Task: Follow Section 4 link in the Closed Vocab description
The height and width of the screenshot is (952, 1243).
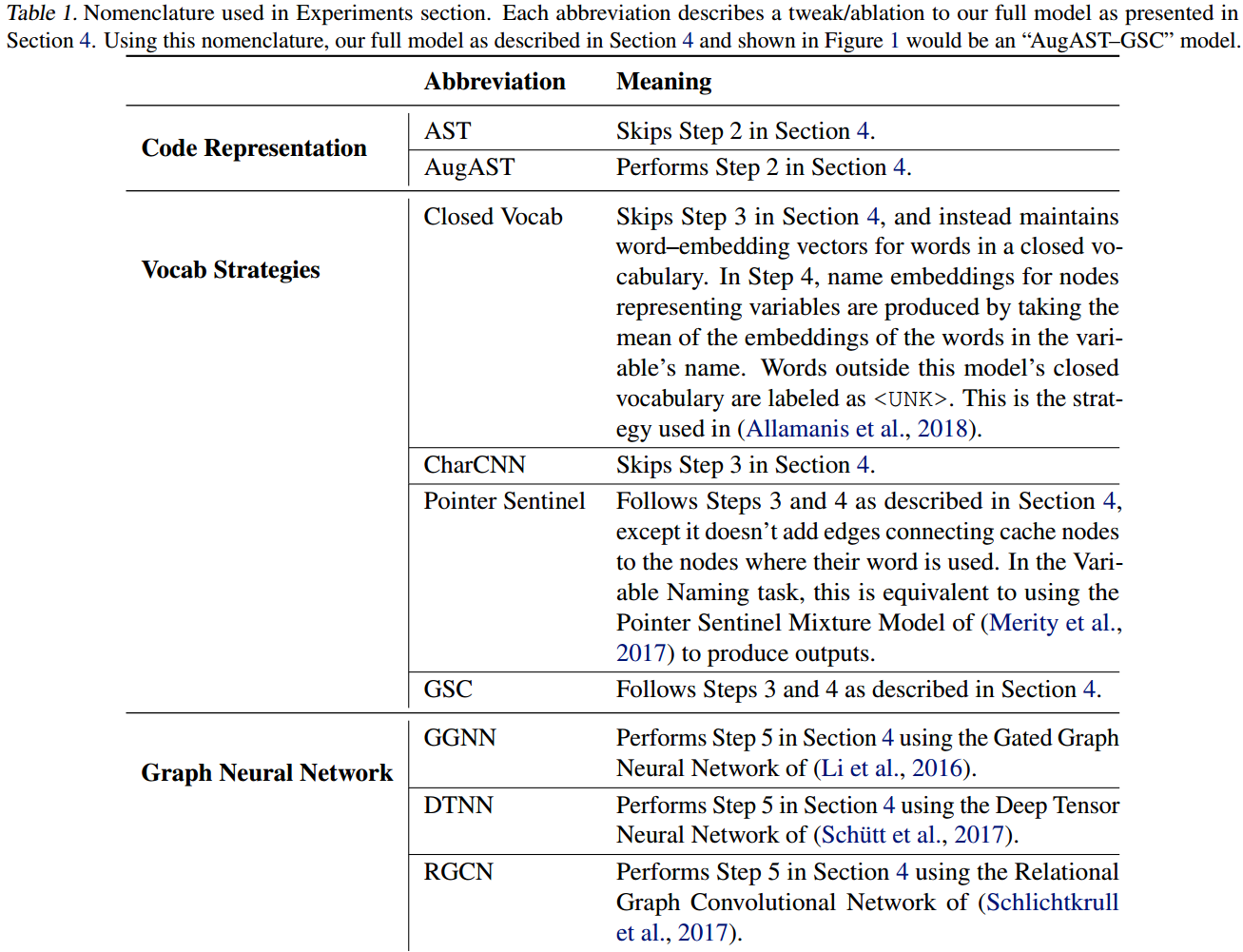Action: coord(872,216)
